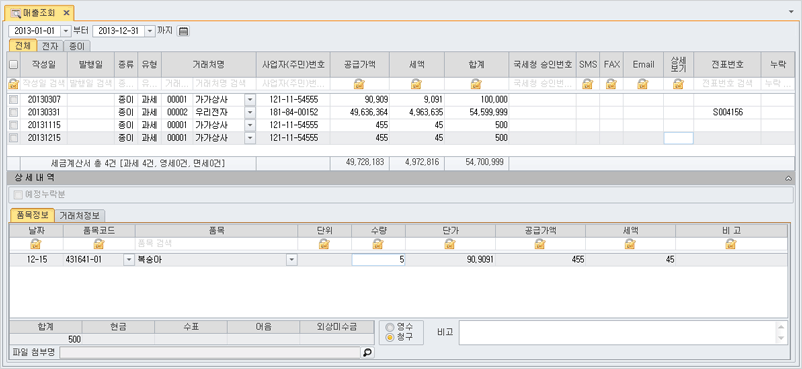The image size is (802, 369).
Task: Sort by the 거래처명 column header
Action: (209, 64)
